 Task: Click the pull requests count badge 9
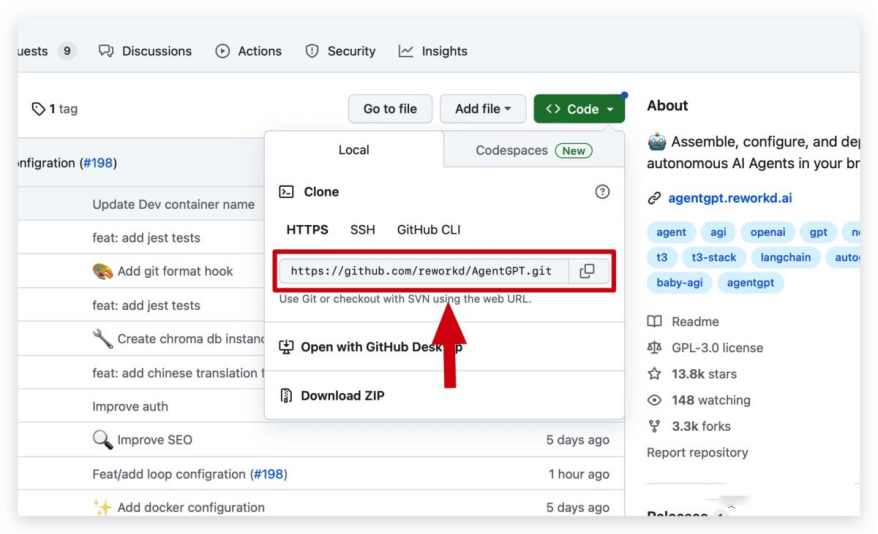67,51
